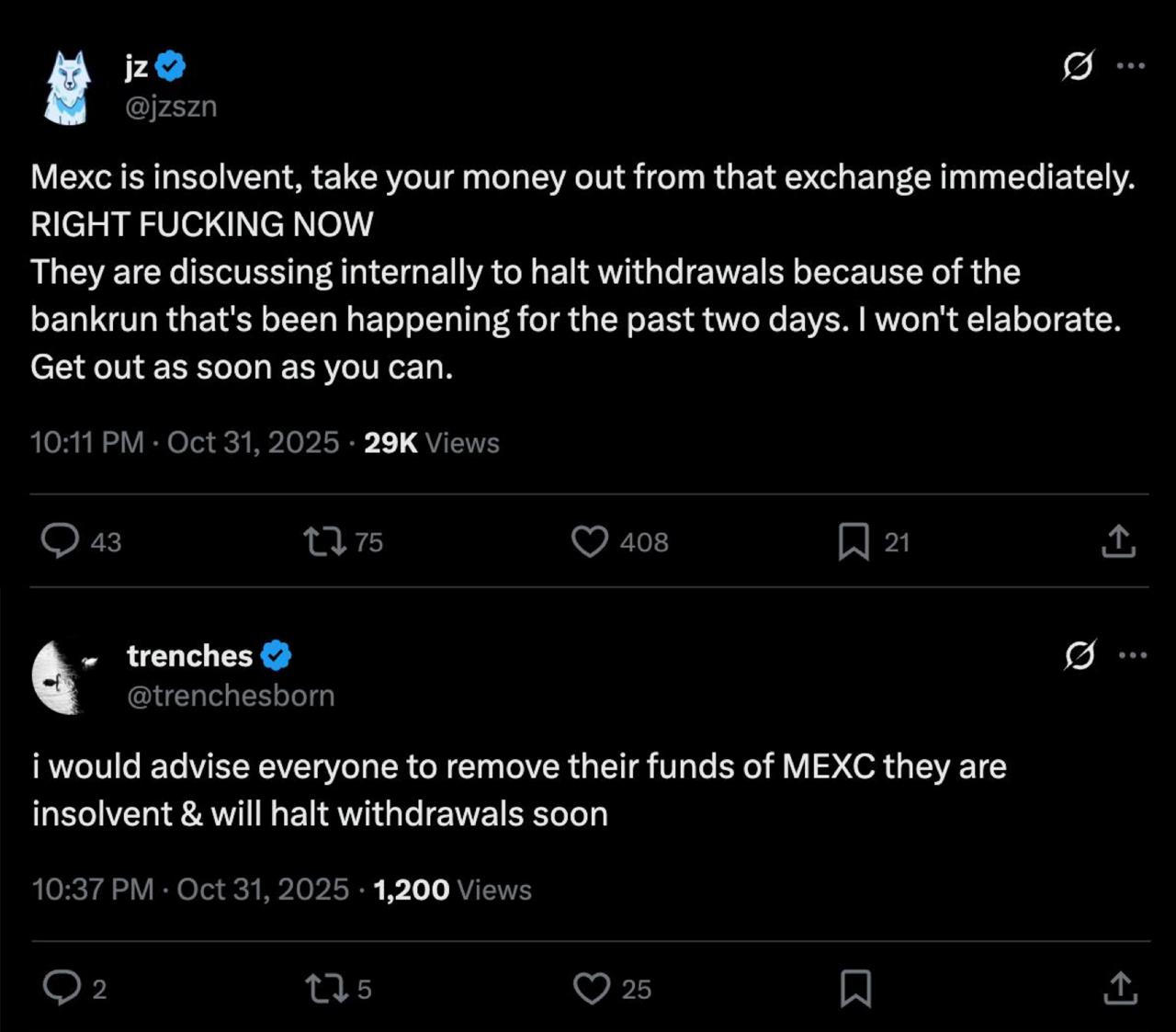Open more options on trenches' tweet
This screenshot has height=1032, width=1176.
pyautogui.click(x=1133, y=655)
